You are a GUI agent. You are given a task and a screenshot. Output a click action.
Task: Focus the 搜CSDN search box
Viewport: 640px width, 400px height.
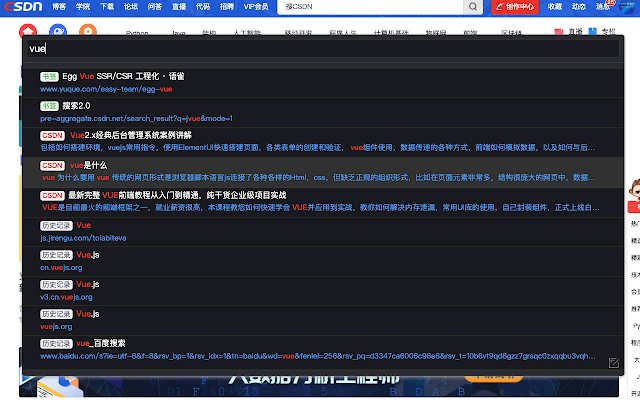pos(370,7)
